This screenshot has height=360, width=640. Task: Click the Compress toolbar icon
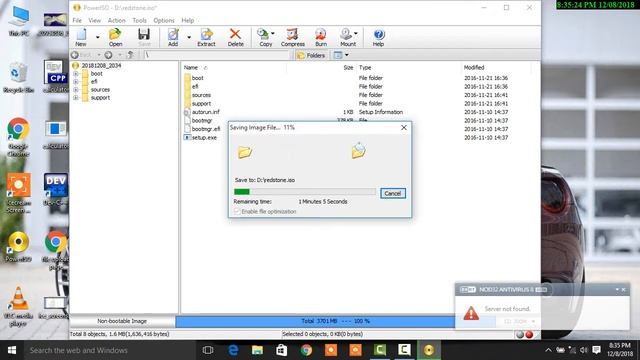(293, 37)
